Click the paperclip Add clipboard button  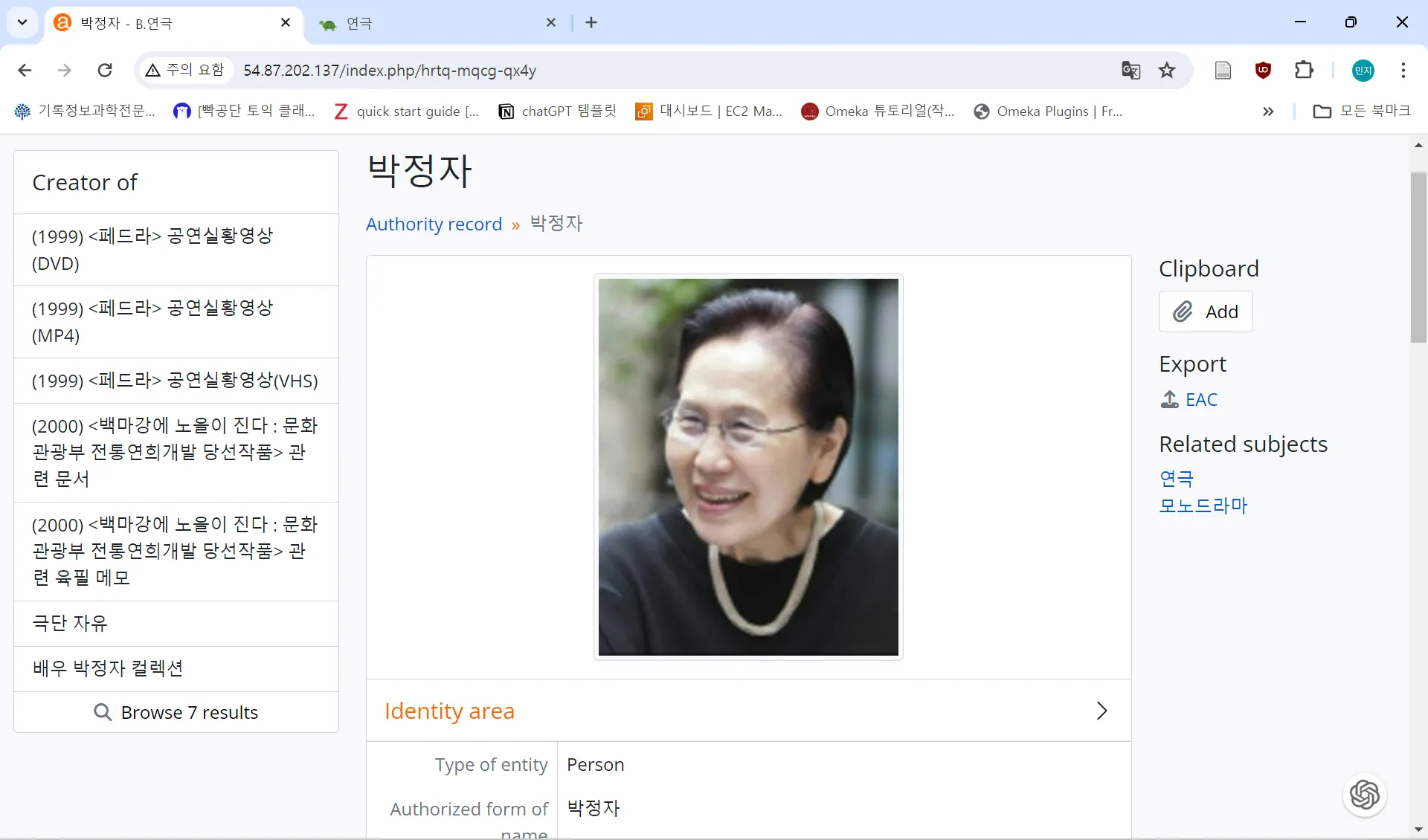coord(1206,311)
